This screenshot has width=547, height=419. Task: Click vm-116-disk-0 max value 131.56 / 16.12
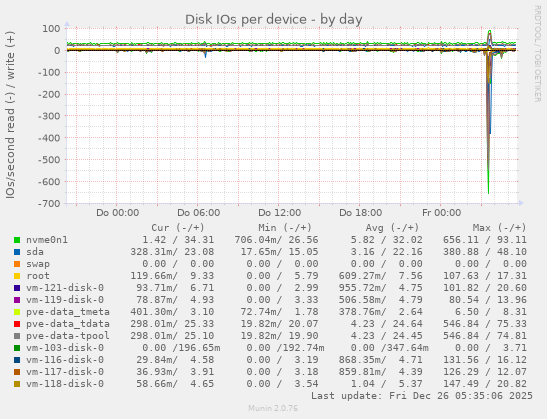pyautogui.click(x=485, y=360)
